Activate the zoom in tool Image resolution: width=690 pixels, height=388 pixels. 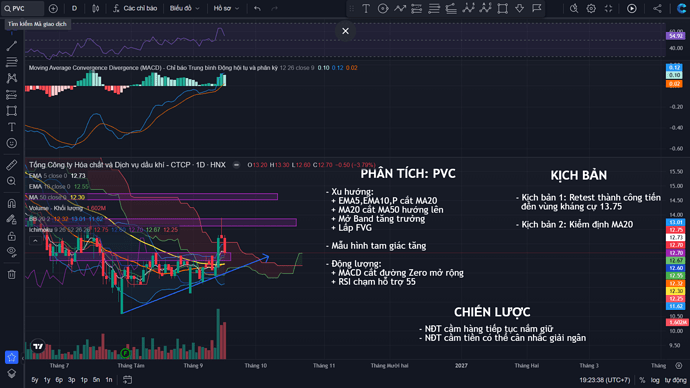coord(12,181)
